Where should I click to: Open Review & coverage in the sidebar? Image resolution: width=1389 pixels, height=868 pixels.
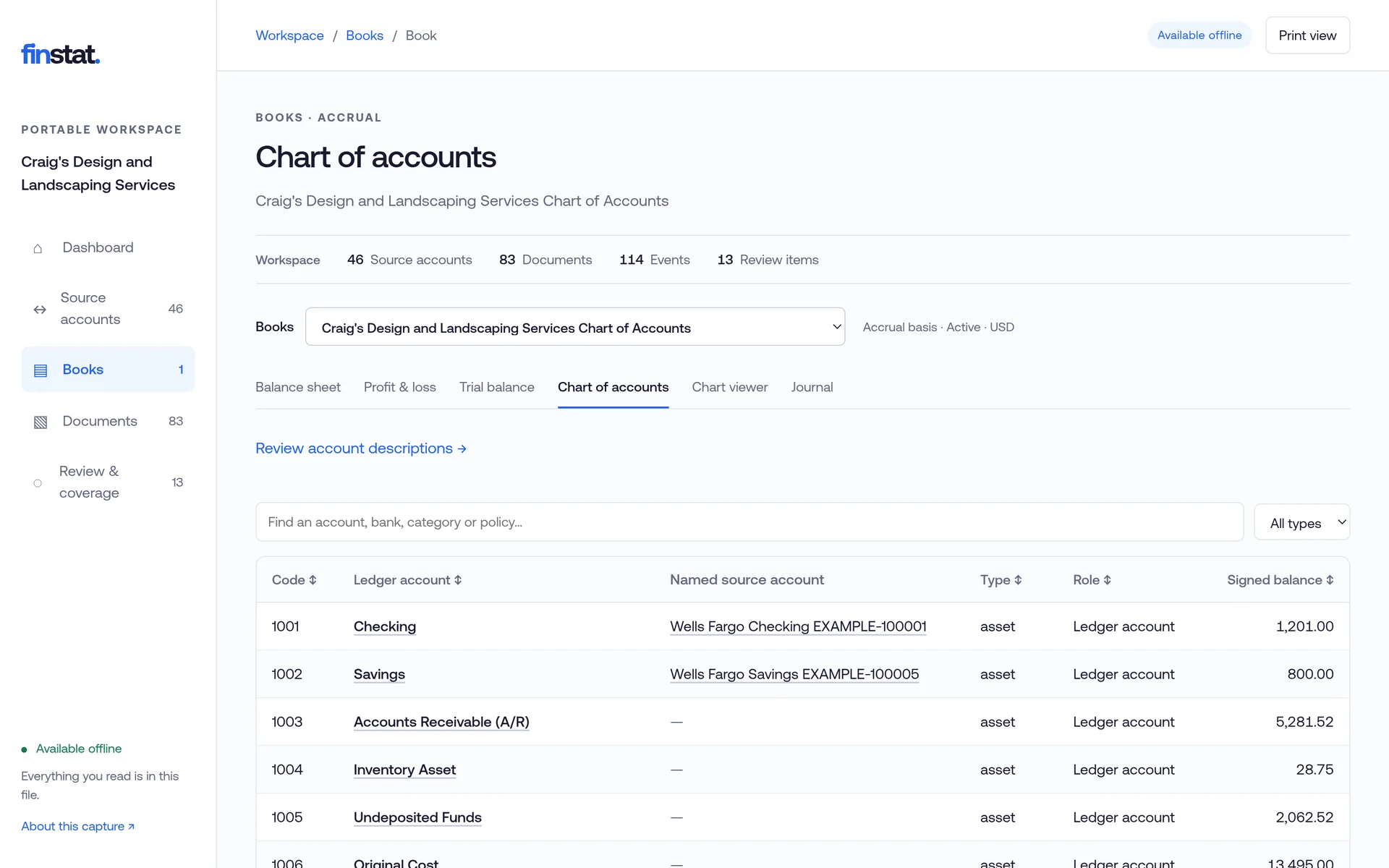[x=108, y=482]
